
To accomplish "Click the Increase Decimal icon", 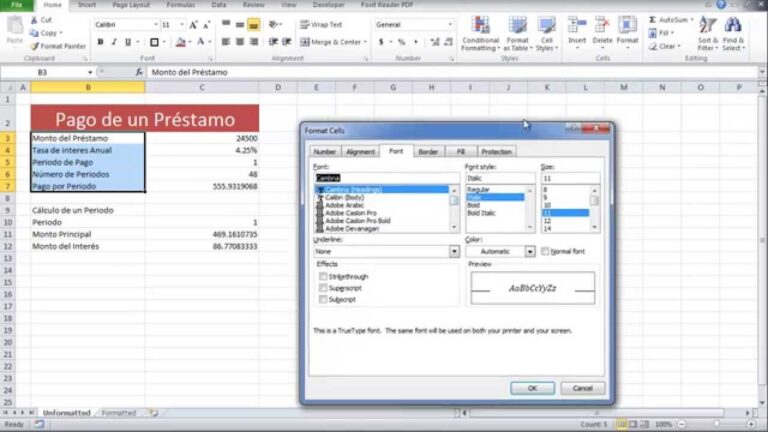I will coord(434,42).
